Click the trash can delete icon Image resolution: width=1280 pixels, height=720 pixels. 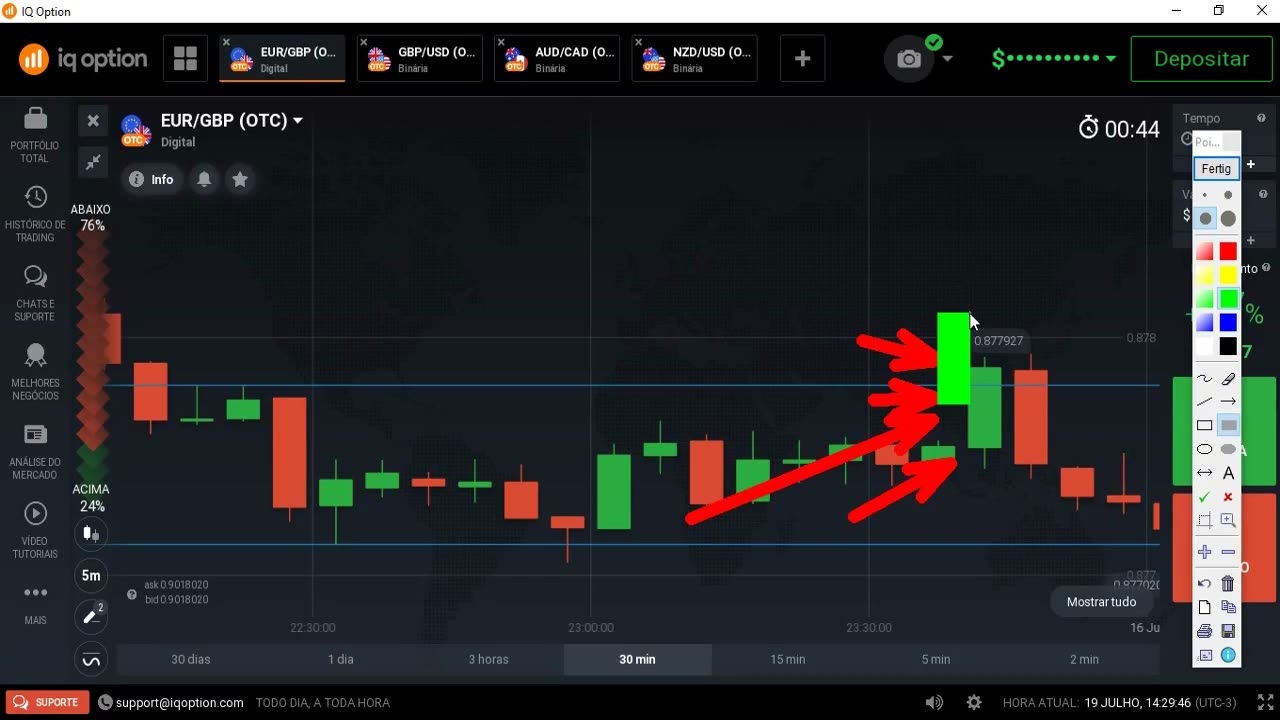(1228, 584)
